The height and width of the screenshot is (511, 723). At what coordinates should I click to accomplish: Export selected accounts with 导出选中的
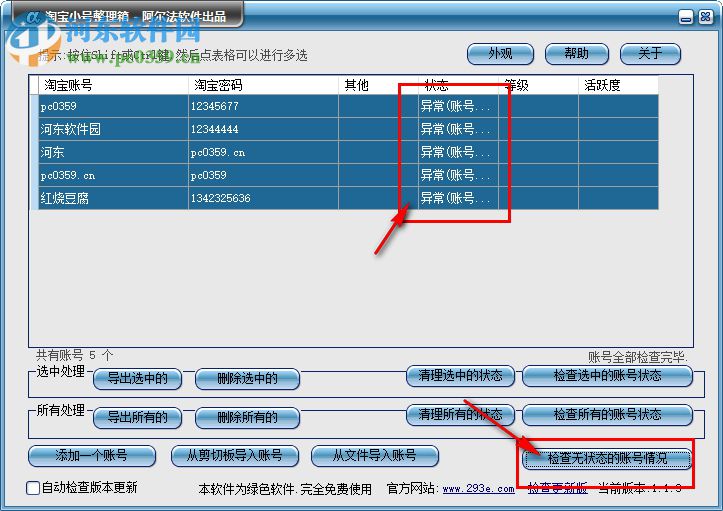pos(137,379)
